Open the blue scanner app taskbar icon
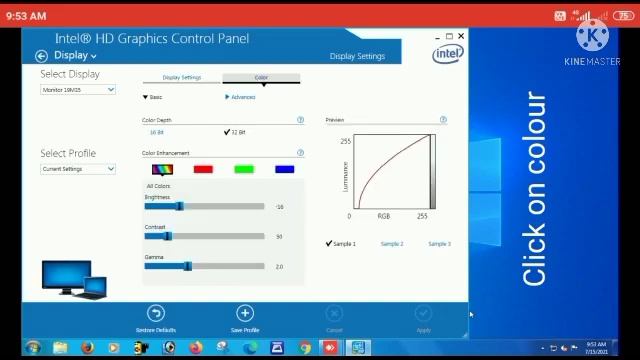Screen dimensions: 640x360 point(277,348)
